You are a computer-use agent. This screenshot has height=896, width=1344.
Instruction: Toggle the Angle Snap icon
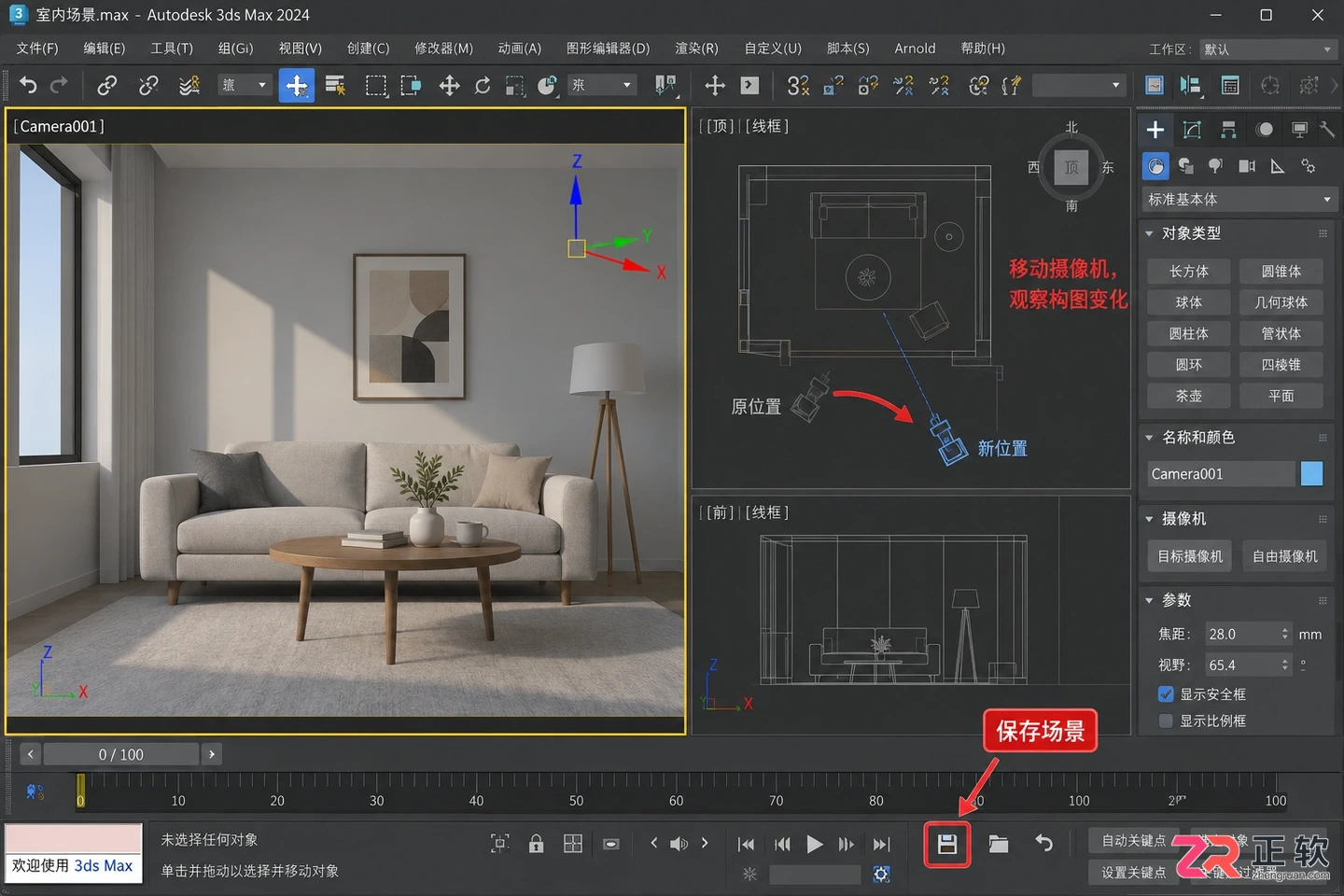pos(833,86)
